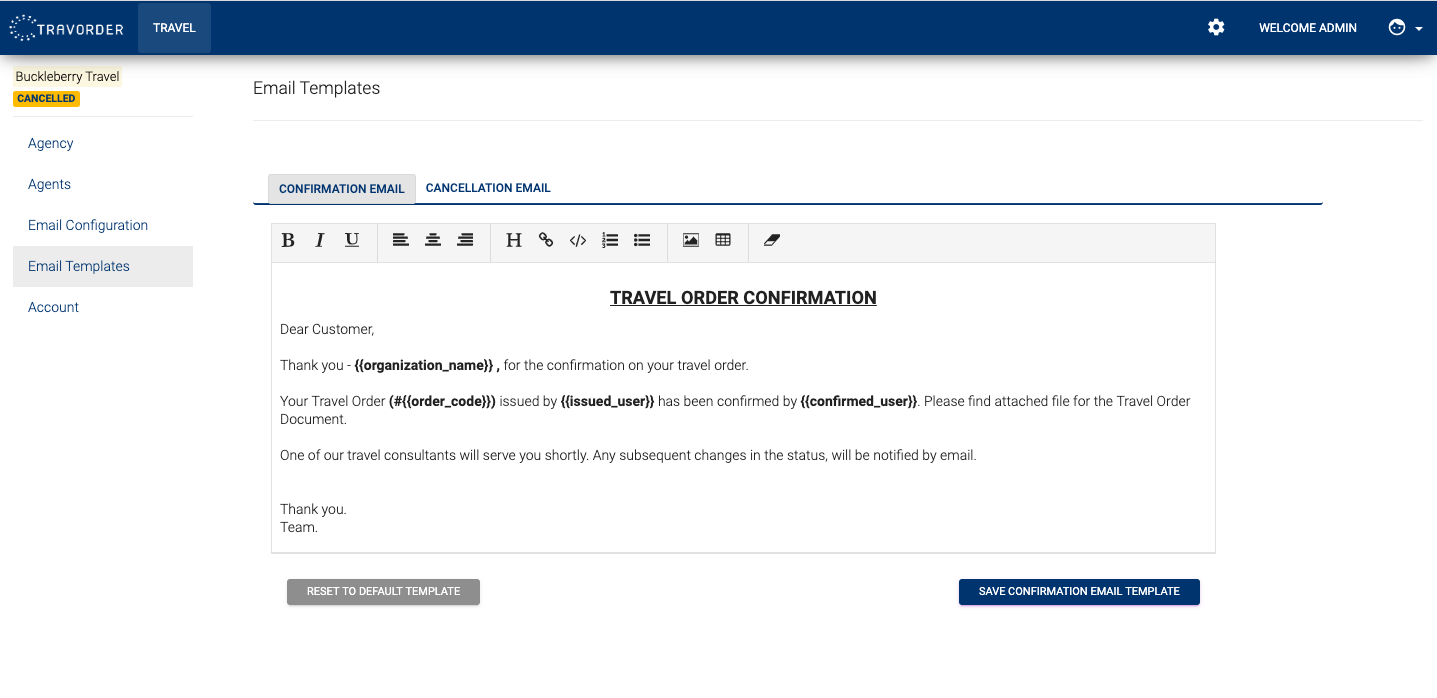
Task: Insert a hyperlink with link icon
Action: (546, 240)
